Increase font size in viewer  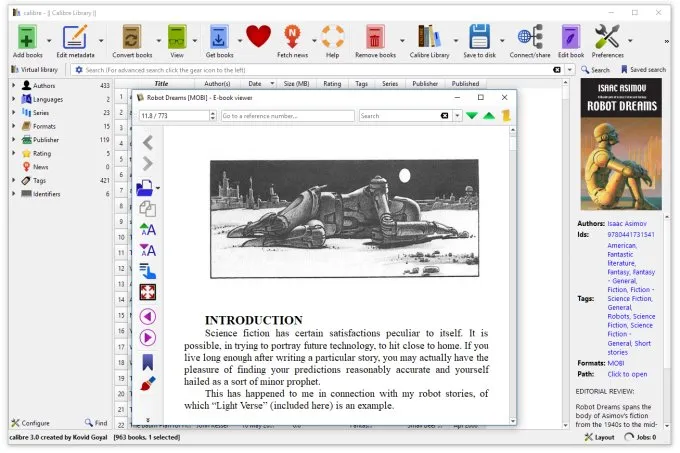tap(147, 229)
